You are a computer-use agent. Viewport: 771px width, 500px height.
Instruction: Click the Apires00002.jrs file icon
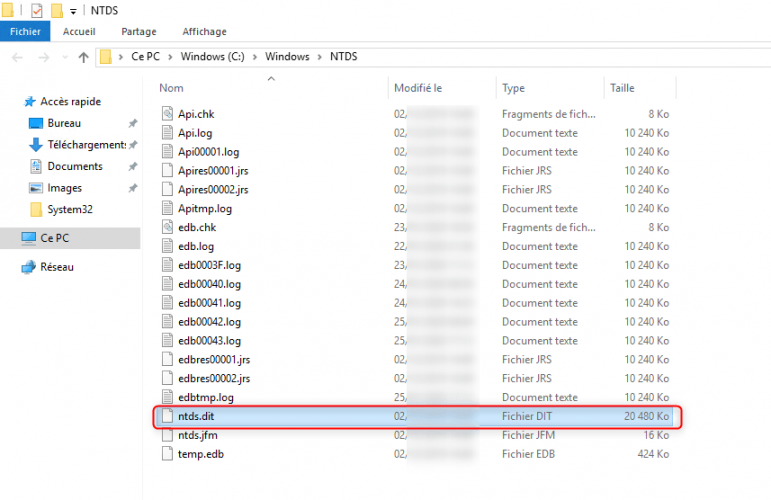coord(167,189)
